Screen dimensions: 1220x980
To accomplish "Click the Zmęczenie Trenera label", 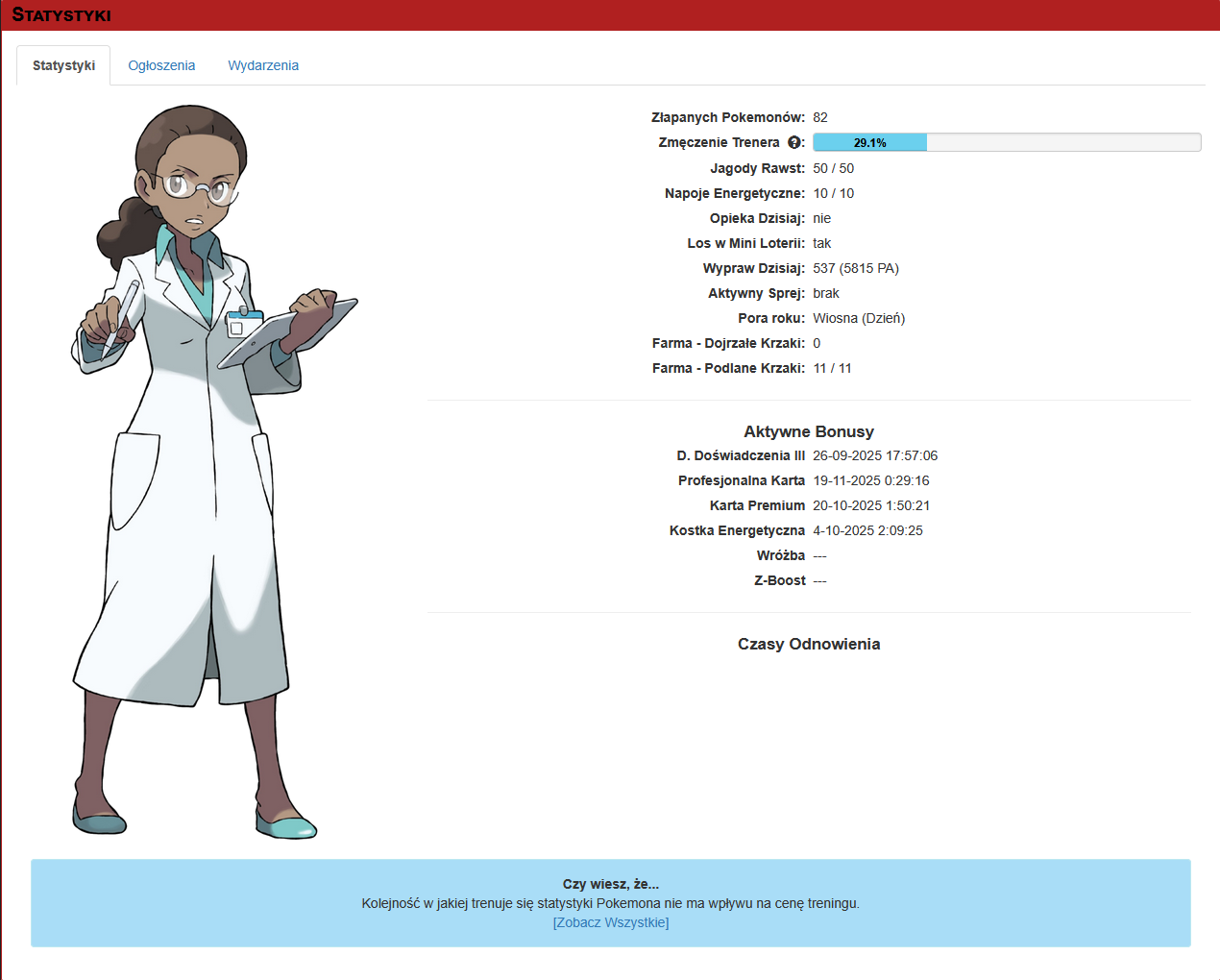I will click(x=719, y=142).
